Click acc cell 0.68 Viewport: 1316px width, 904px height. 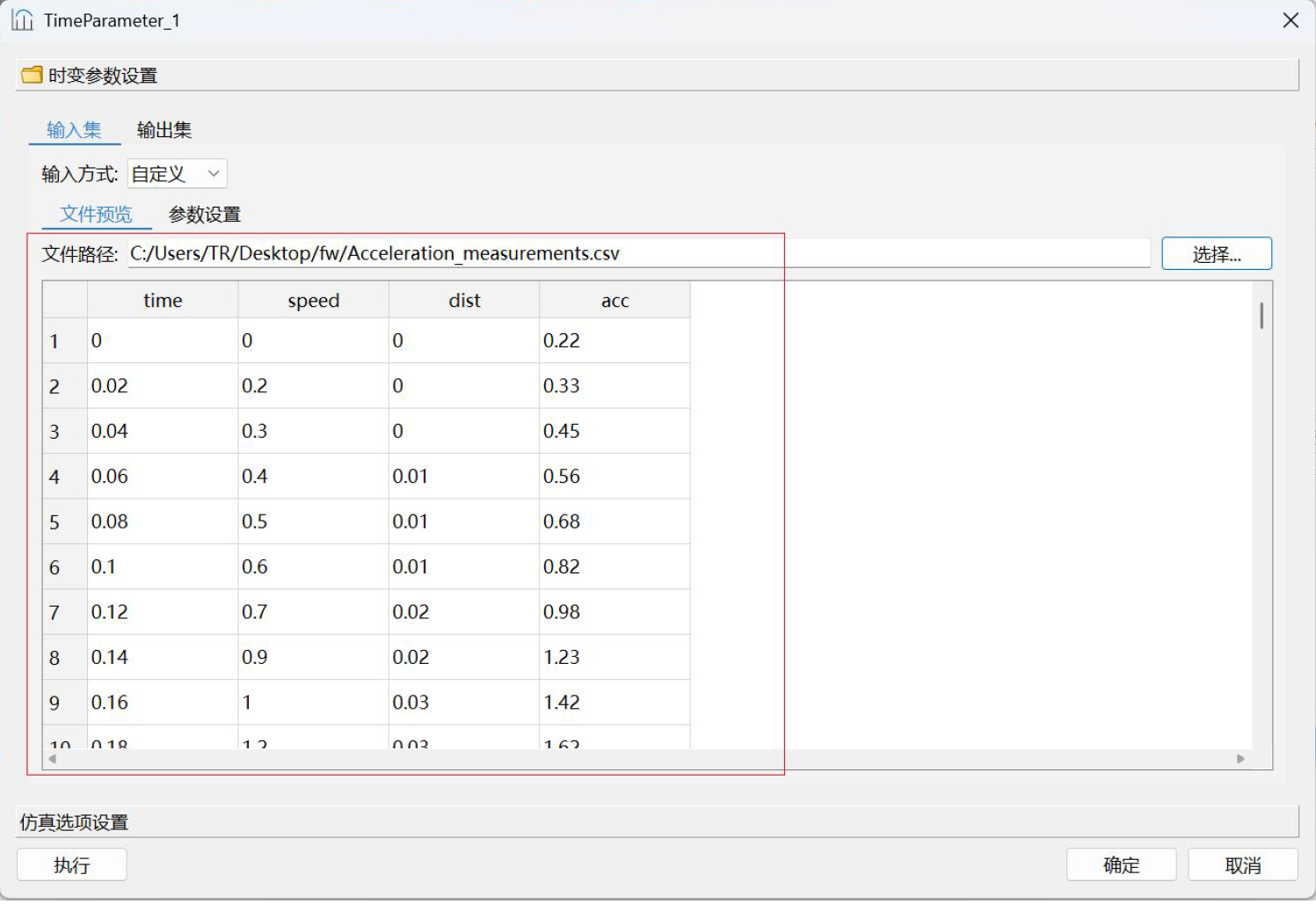click(x=614, y=522)
